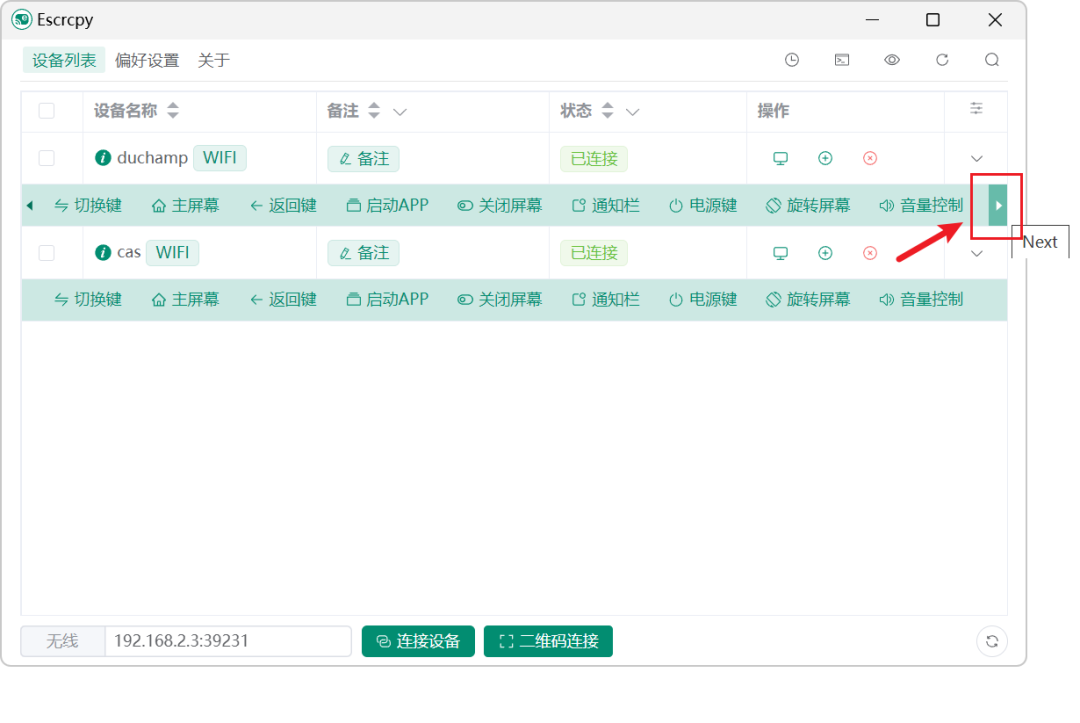Click 切换键 in duchamp control bar

pos(88,205)
